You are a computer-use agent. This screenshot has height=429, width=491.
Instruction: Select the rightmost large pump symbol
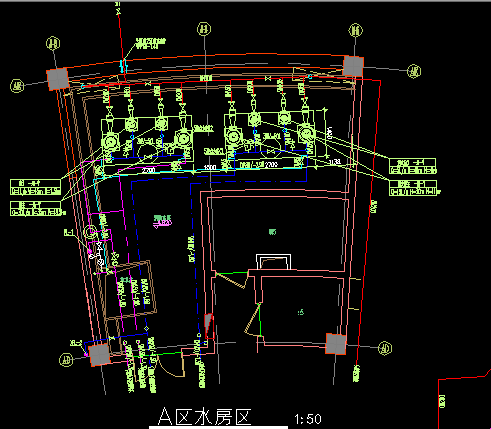306,132
